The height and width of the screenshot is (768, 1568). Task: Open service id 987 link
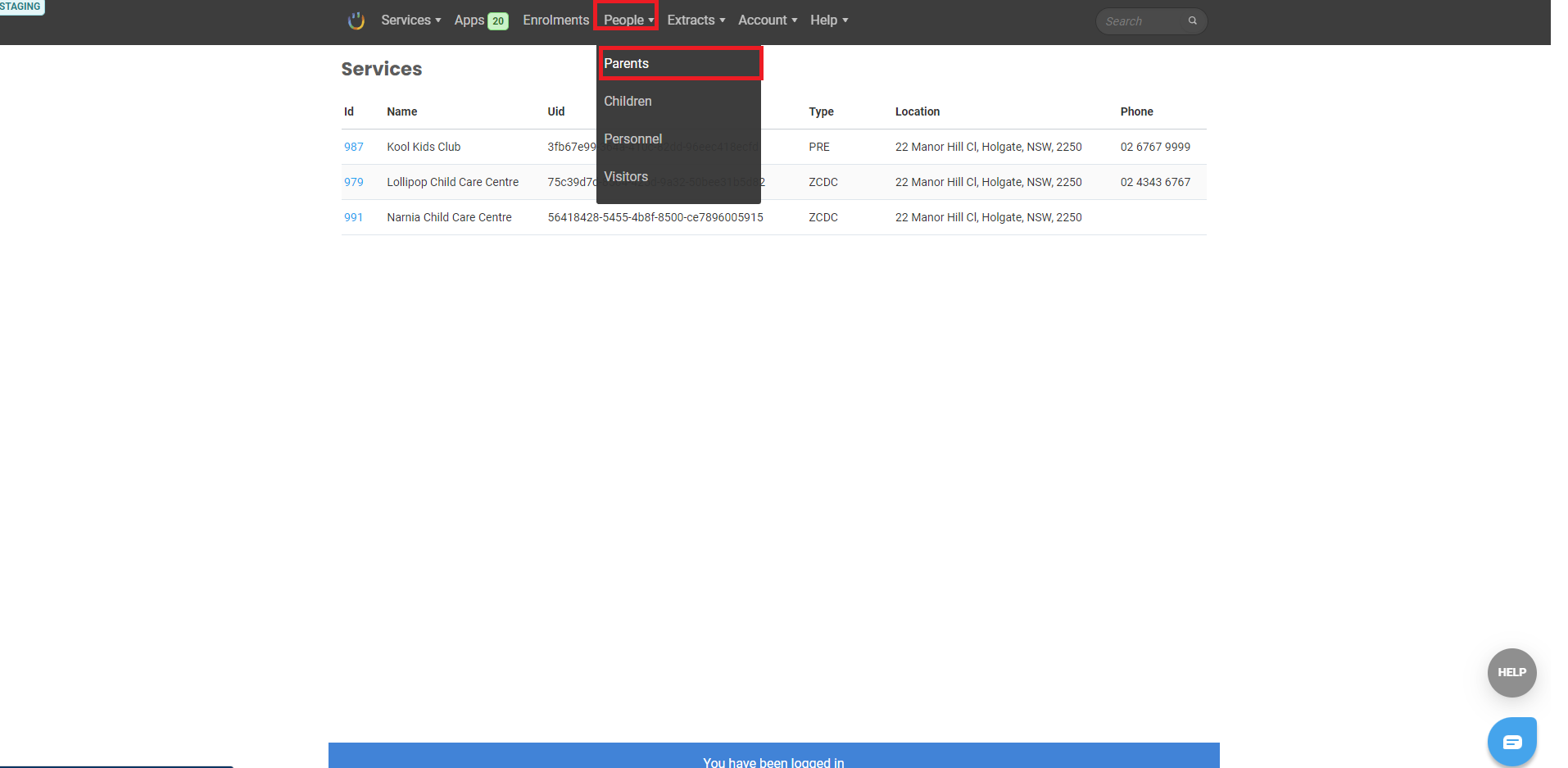[x=353, y=147]
